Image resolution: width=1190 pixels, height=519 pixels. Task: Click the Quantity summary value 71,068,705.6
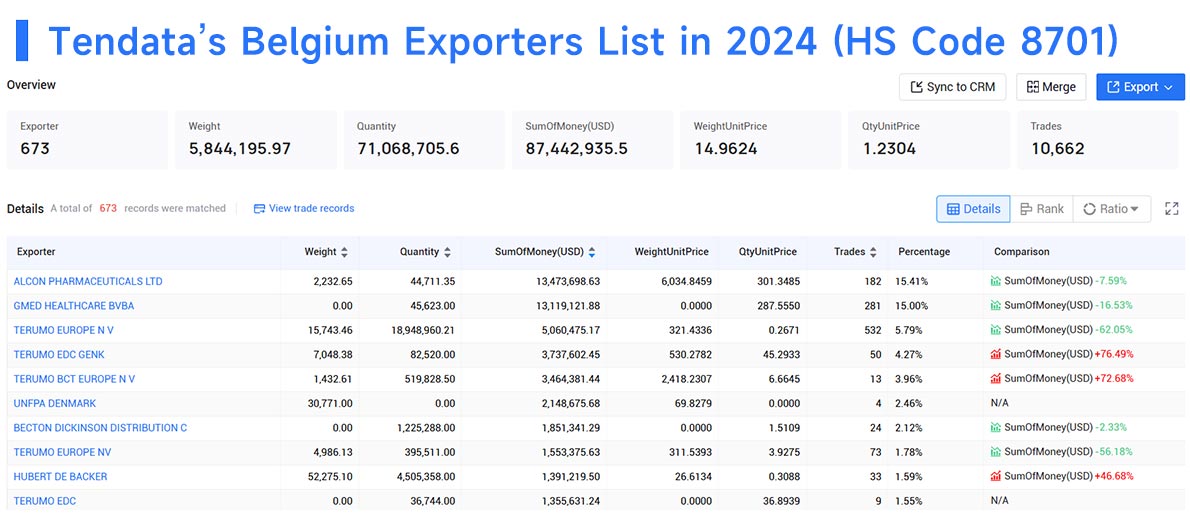tap(408, 149)
